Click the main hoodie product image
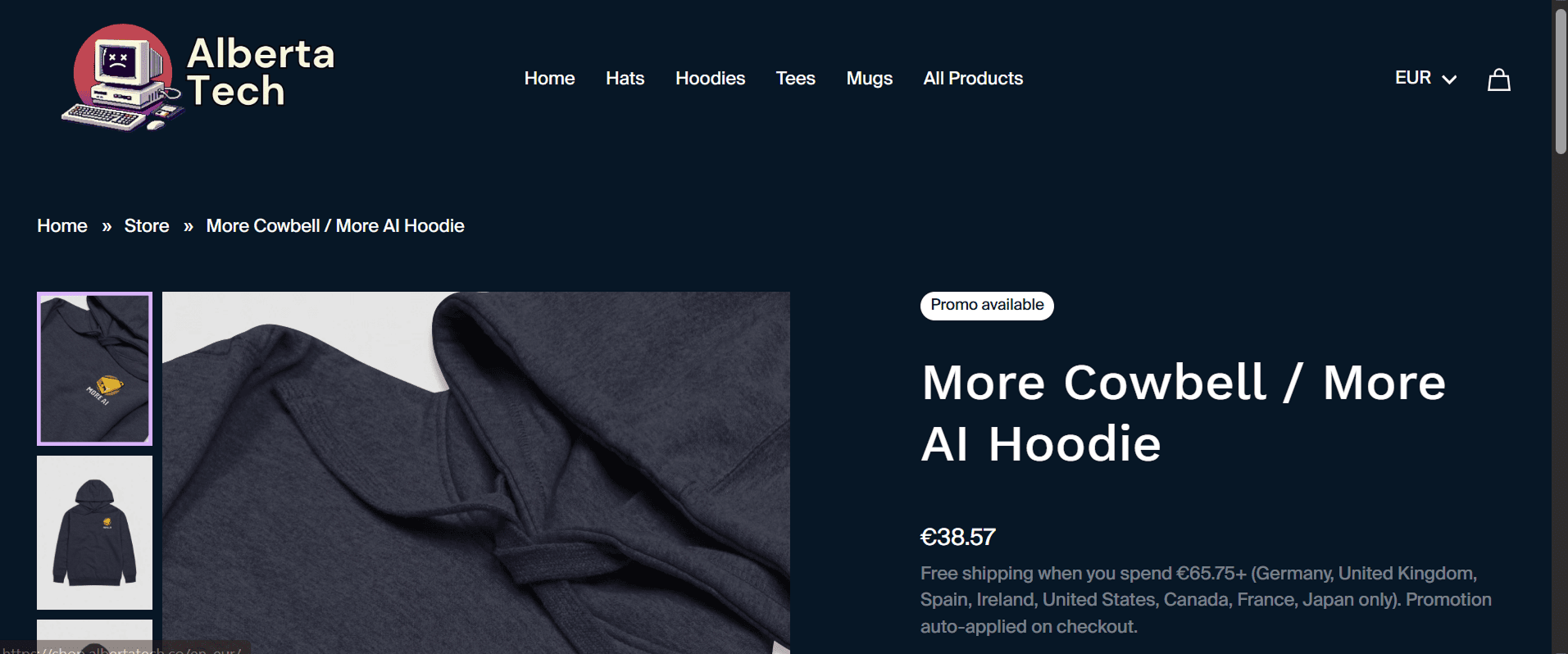Image resolution: width=1568 pixels, height=654 pixels. click(476, 473)
